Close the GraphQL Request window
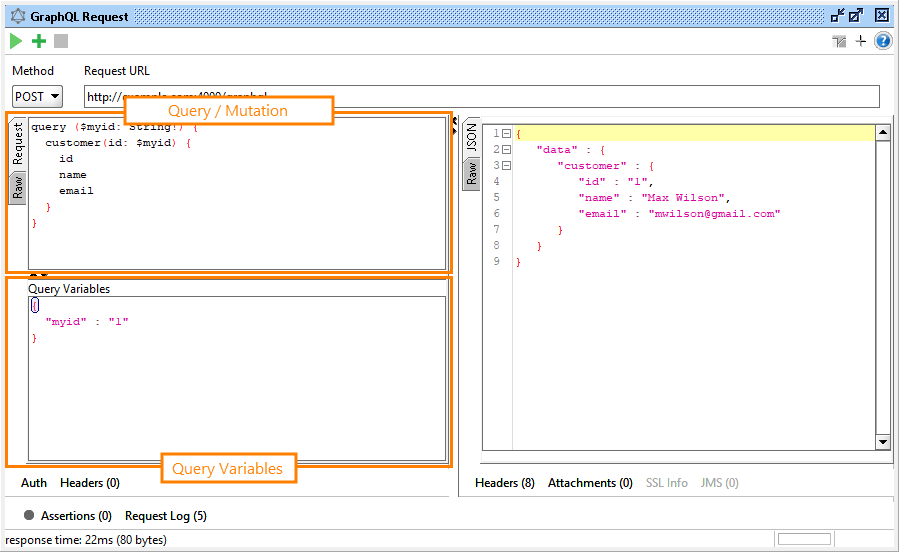 point(882,15)
